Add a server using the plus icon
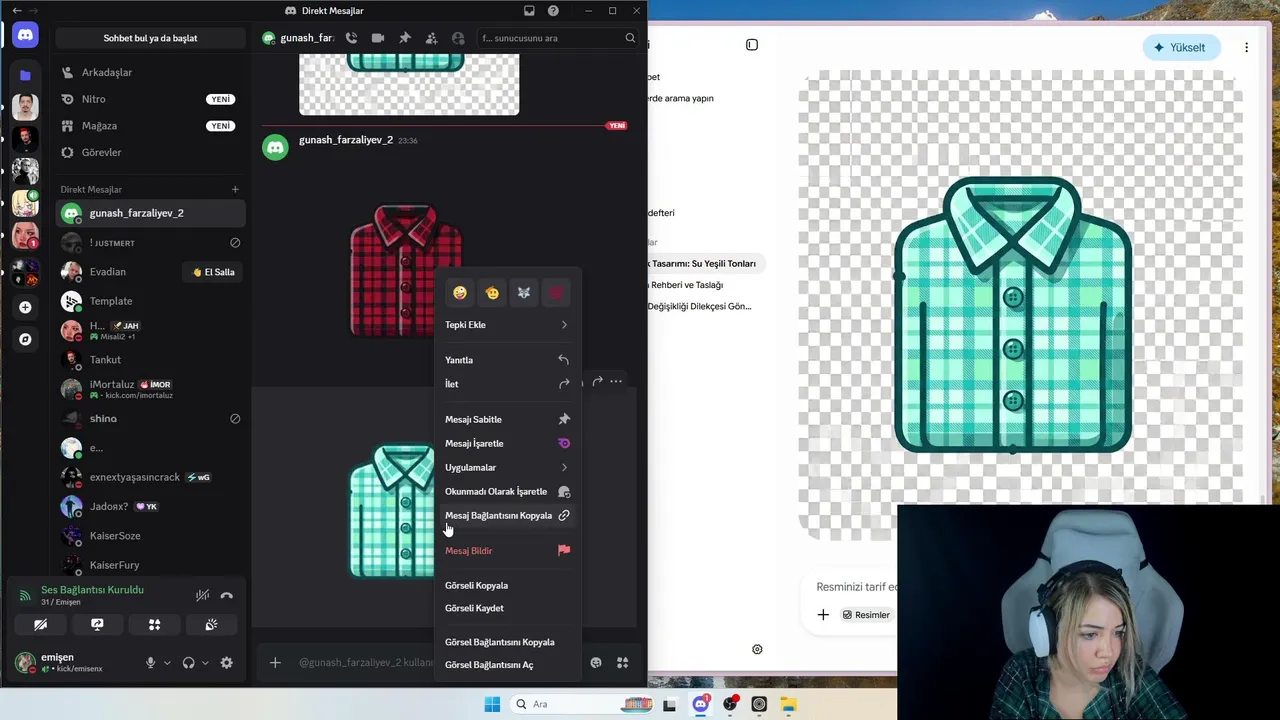Viewport: 1280px width, 720px height. (x=25, y=307)
